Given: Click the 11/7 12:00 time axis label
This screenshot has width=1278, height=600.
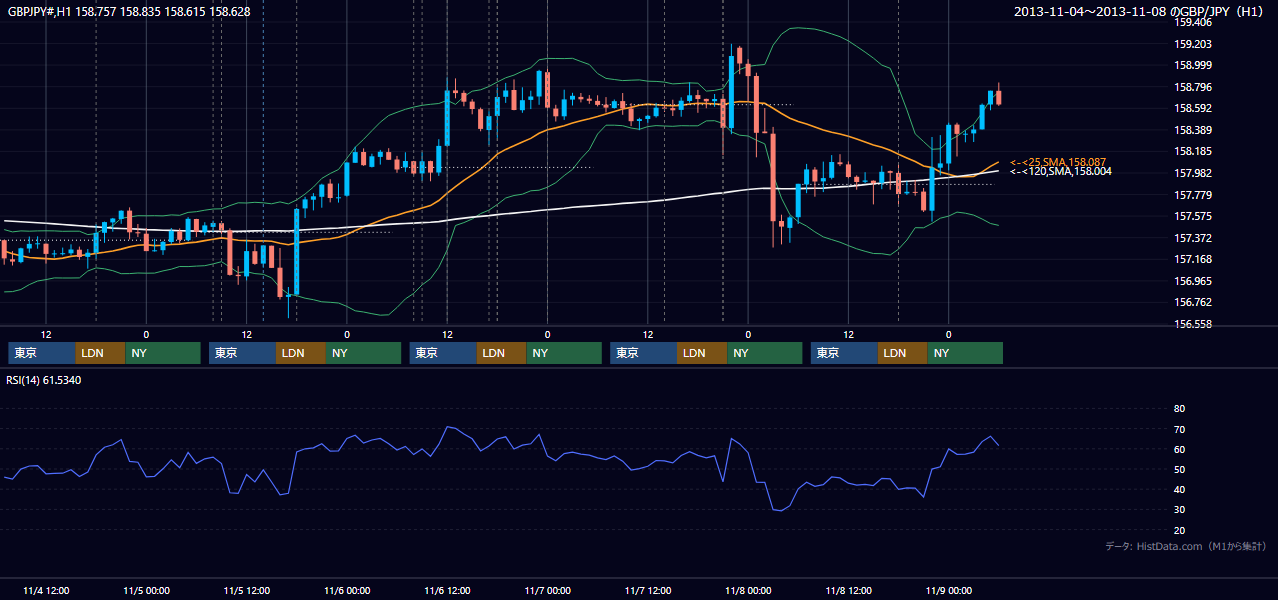Looking at the screenshot, I should pos(647,590).
